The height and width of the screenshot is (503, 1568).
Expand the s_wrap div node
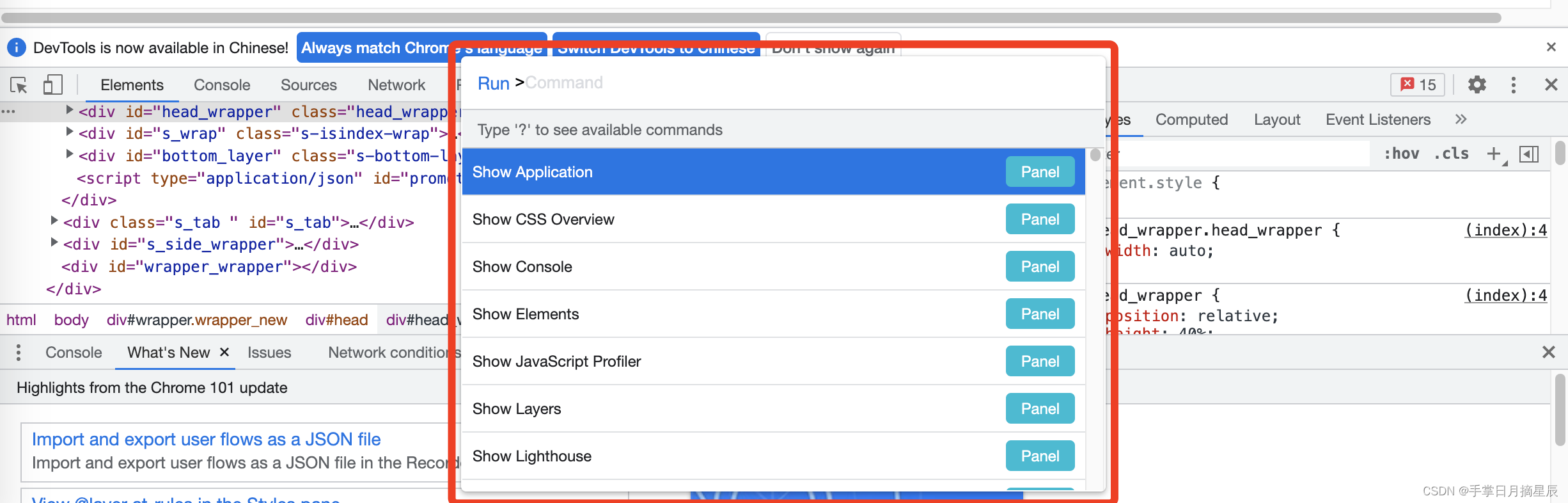[x=70, y=132]
